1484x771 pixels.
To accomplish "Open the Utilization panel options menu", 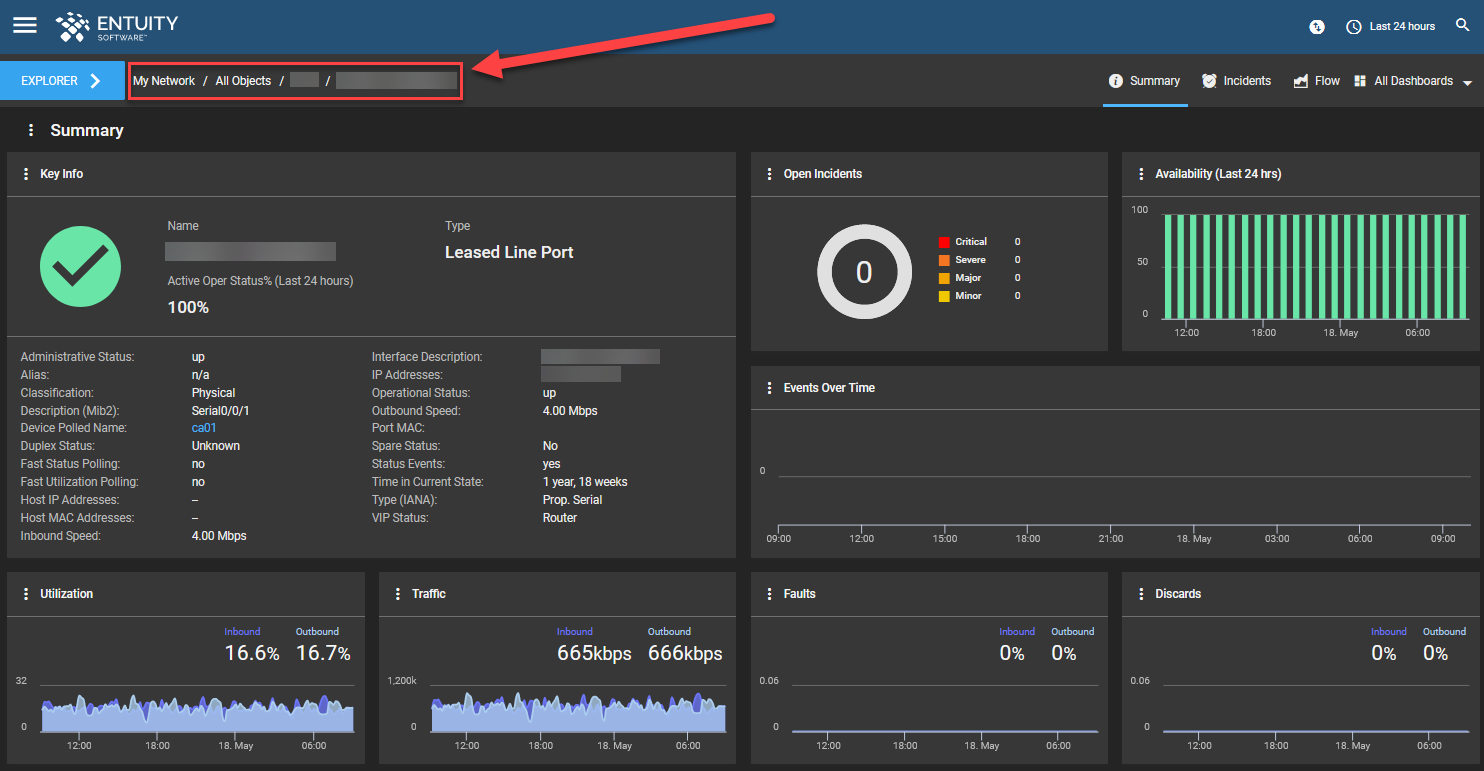I will click(26, 594).
